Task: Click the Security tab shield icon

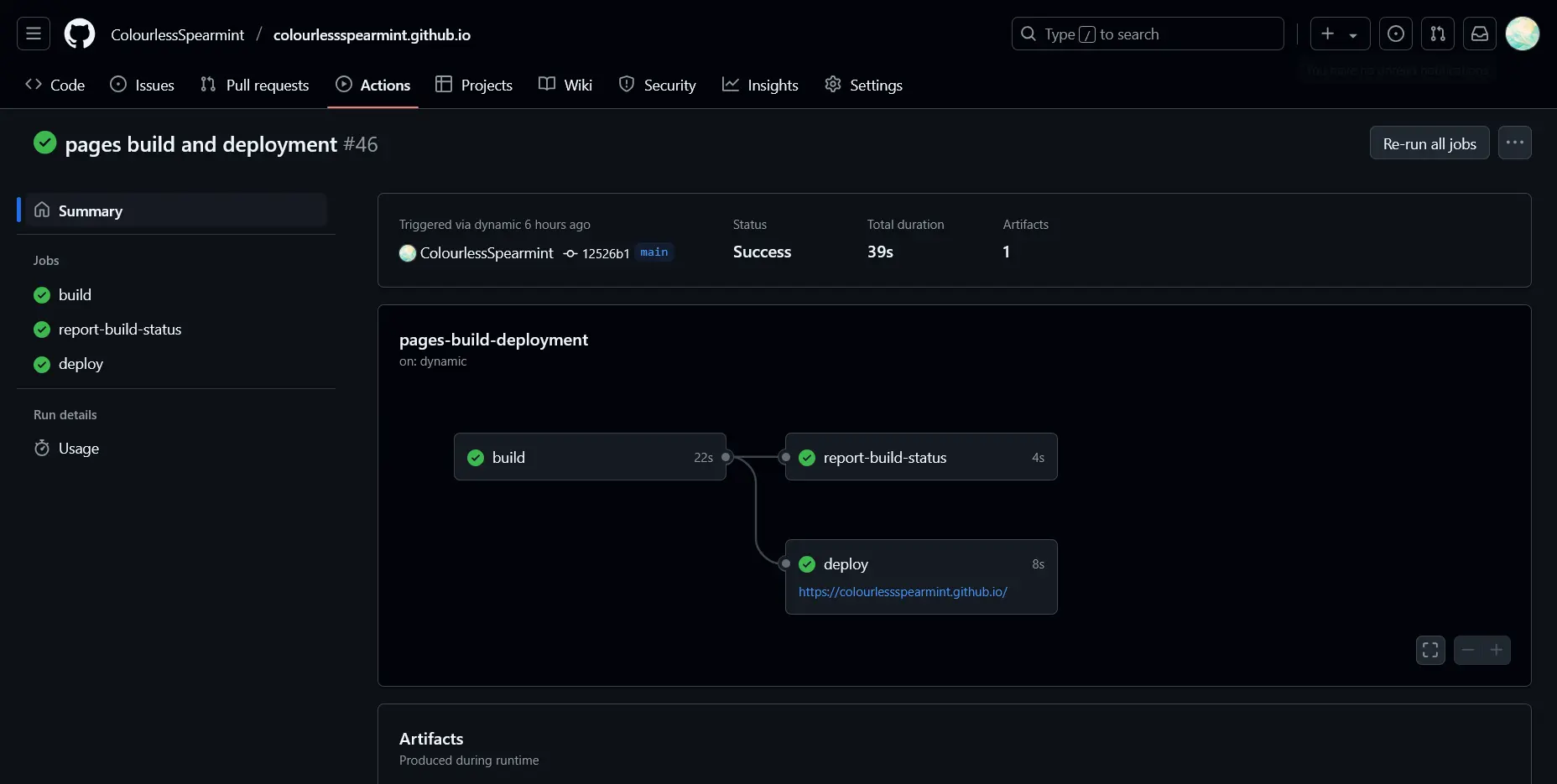Action: click(627, 85)
